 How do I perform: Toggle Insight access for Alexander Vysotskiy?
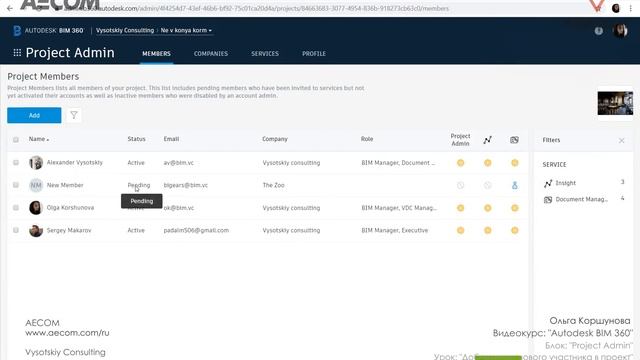pyautogui.click(x=487, y=163)
